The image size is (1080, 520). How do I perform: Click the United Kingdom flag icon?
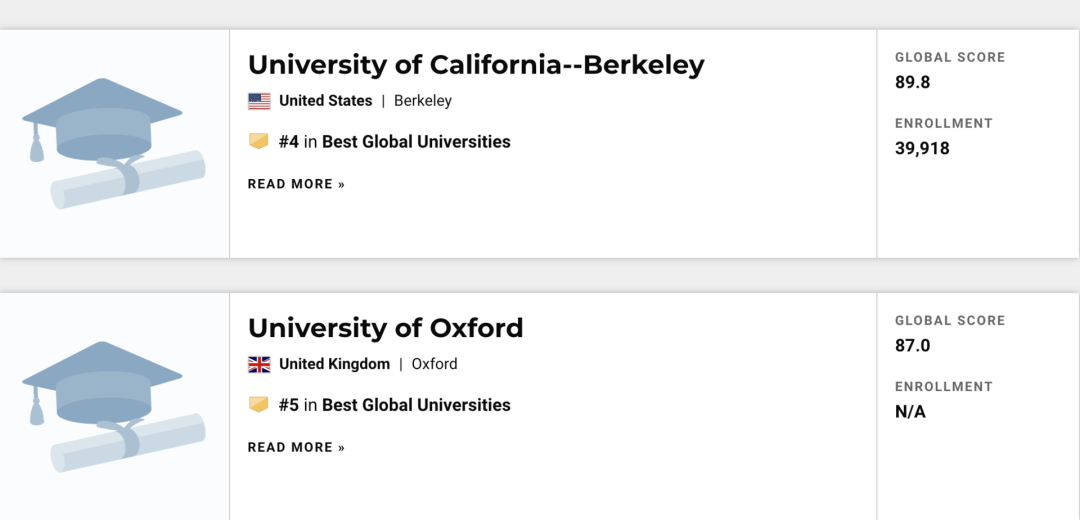point(259,364)
